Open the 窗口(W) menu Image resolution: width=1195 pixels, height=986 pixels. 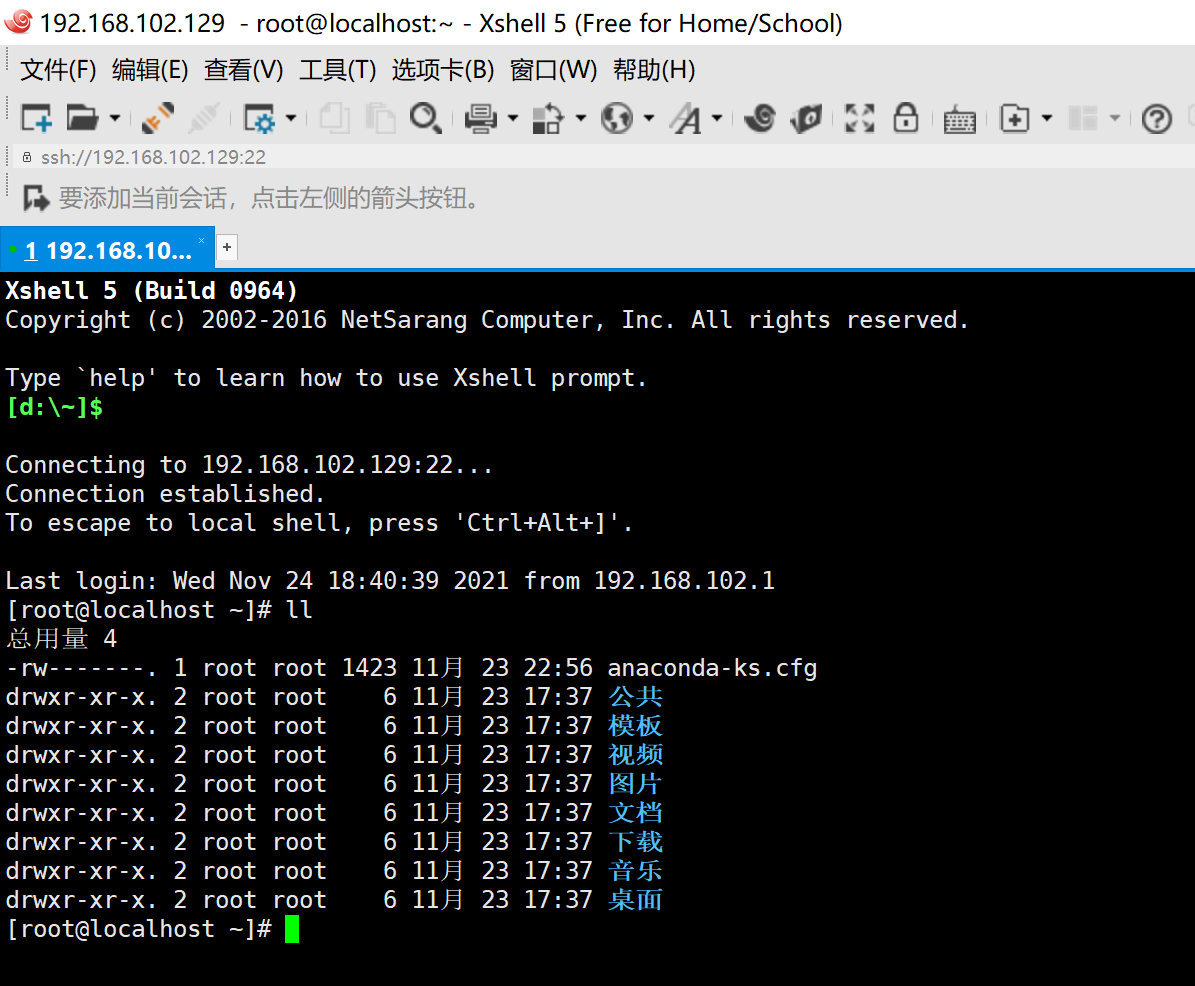pos(553,70)
